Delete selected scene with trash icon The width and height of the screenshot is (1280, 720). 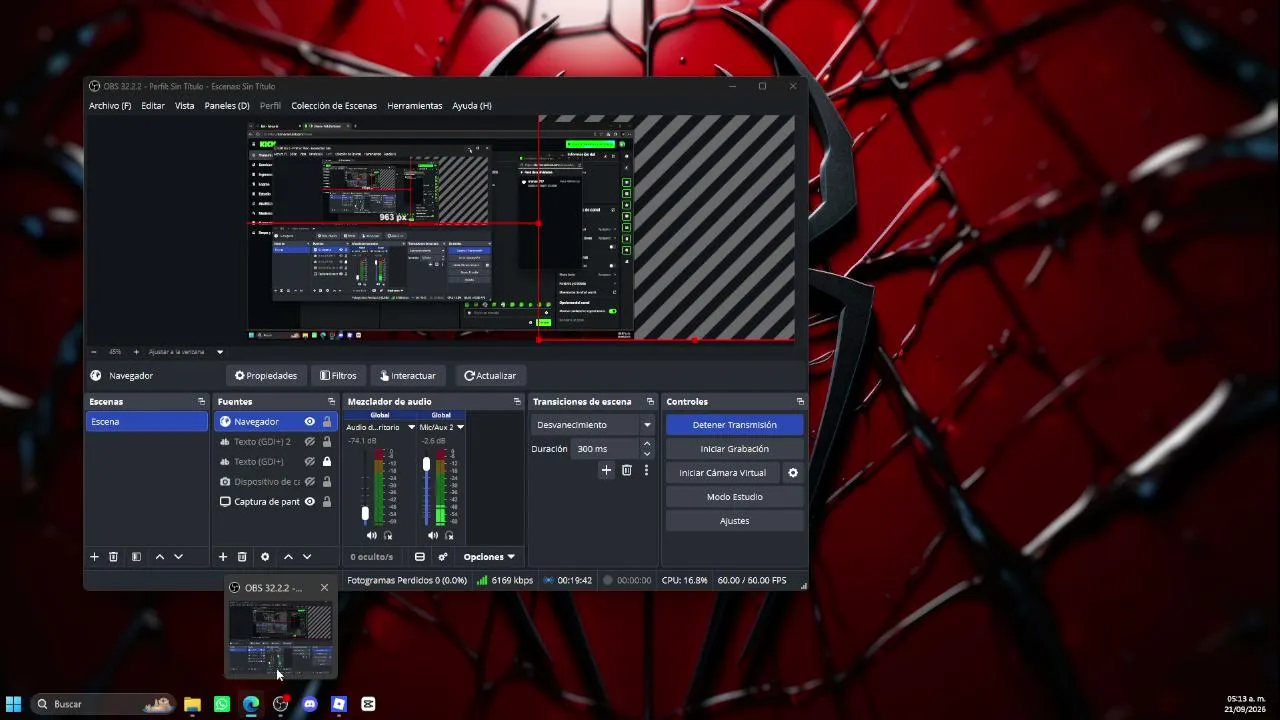coord(114,557)
